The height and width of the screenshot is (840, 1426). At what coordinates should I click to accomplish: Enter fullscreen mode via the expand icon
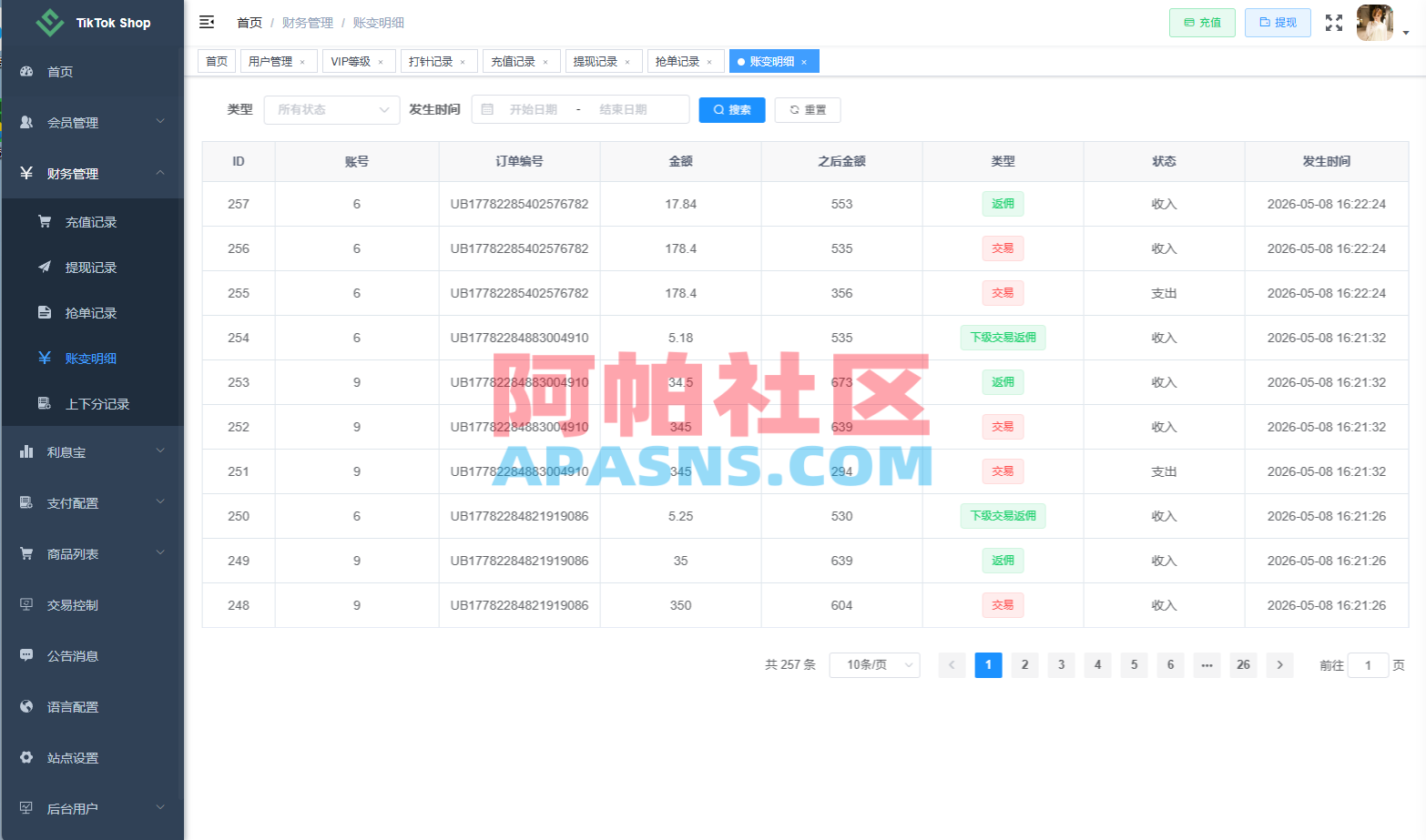(1333, 23)
